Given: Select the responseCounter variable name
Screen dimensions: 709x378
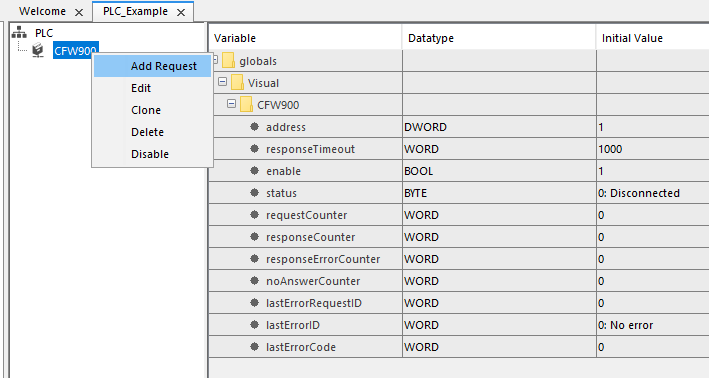Looking at the screenshot, I should click(311, 237).
